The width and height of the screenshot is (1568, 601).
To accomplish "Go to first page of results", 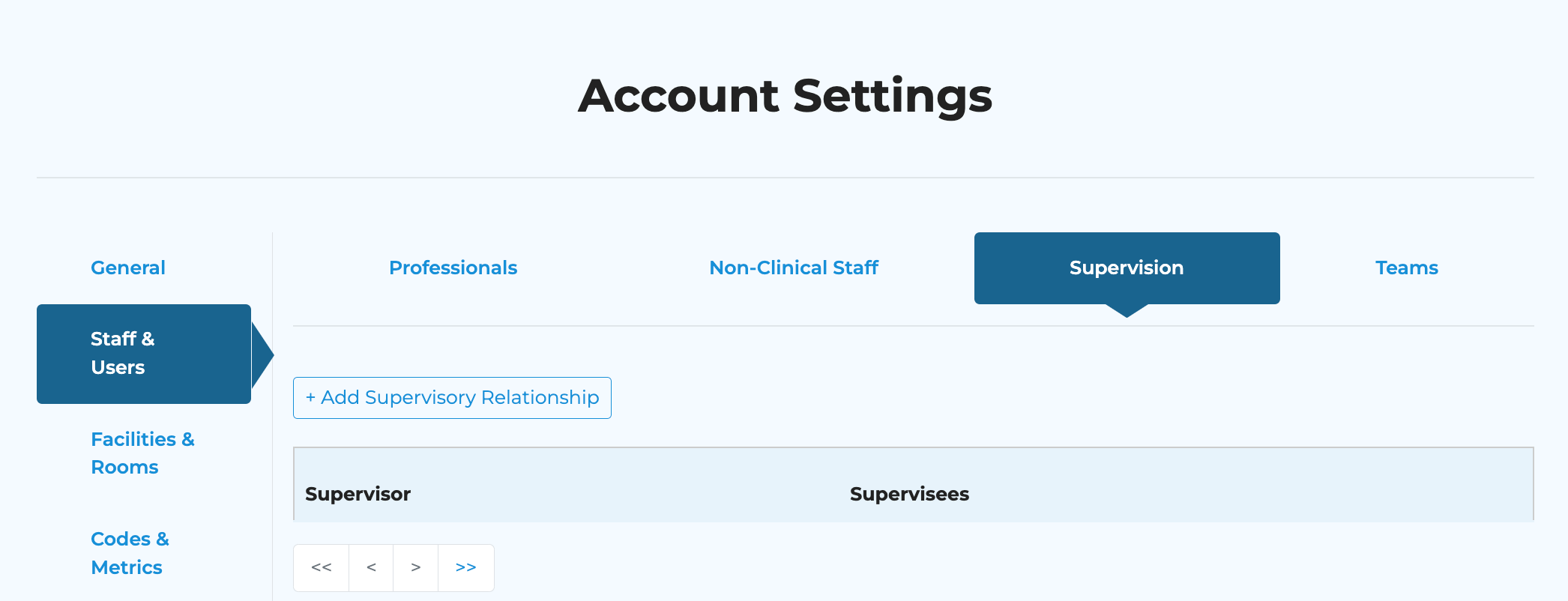I will 322,567.
